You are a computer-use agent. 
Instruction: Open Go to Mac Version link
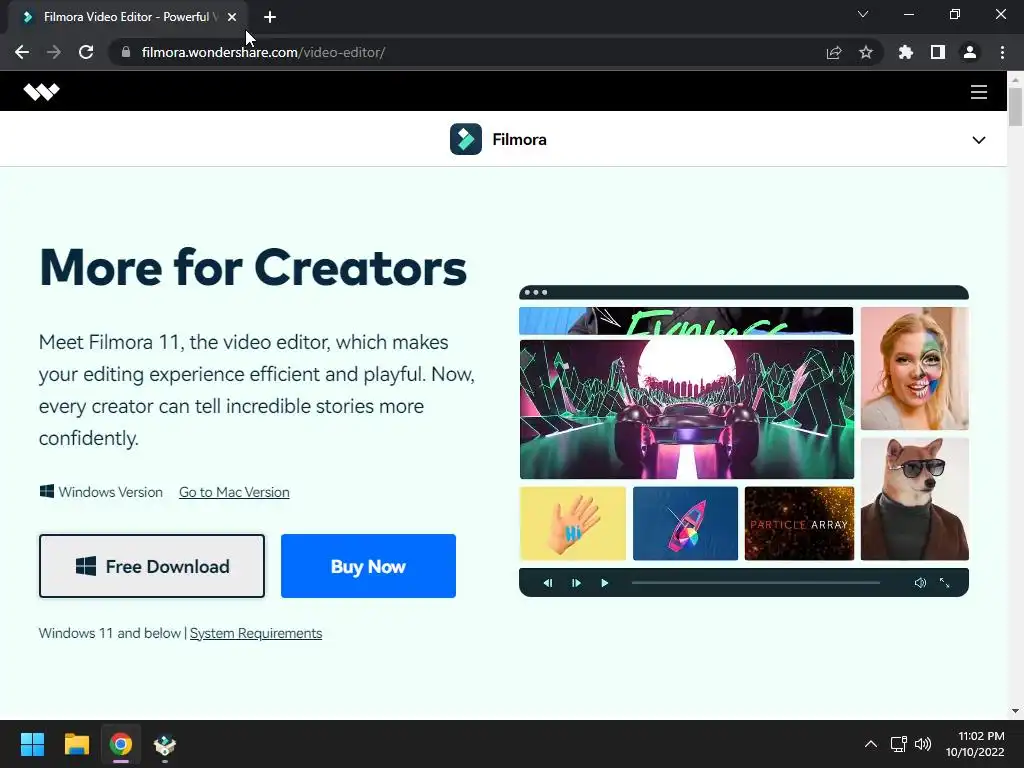click(x=234, y=492)
